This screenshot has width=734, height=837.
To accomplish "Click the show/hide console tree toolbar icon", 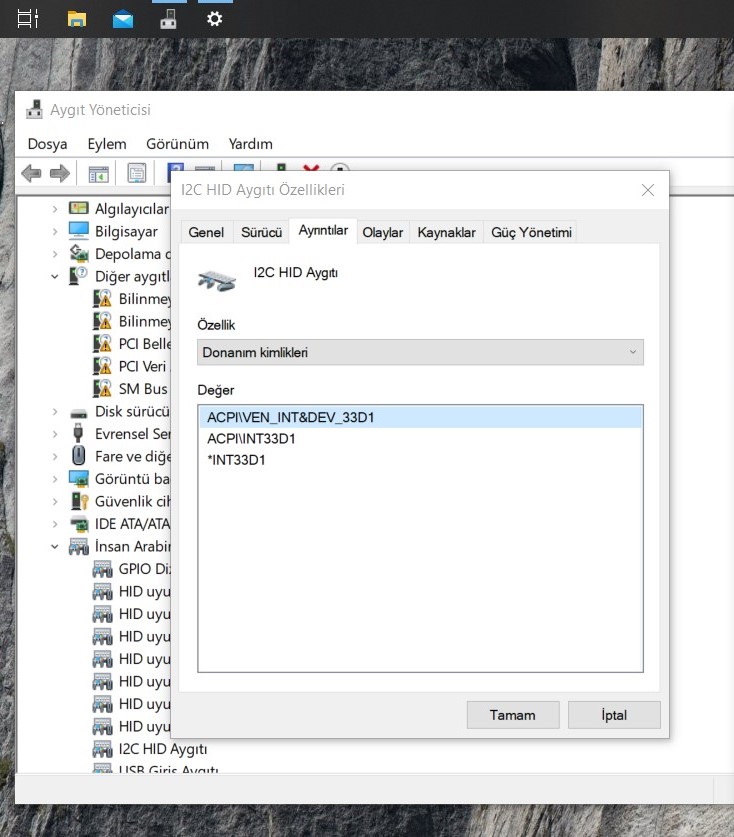I will pos(98,174).
